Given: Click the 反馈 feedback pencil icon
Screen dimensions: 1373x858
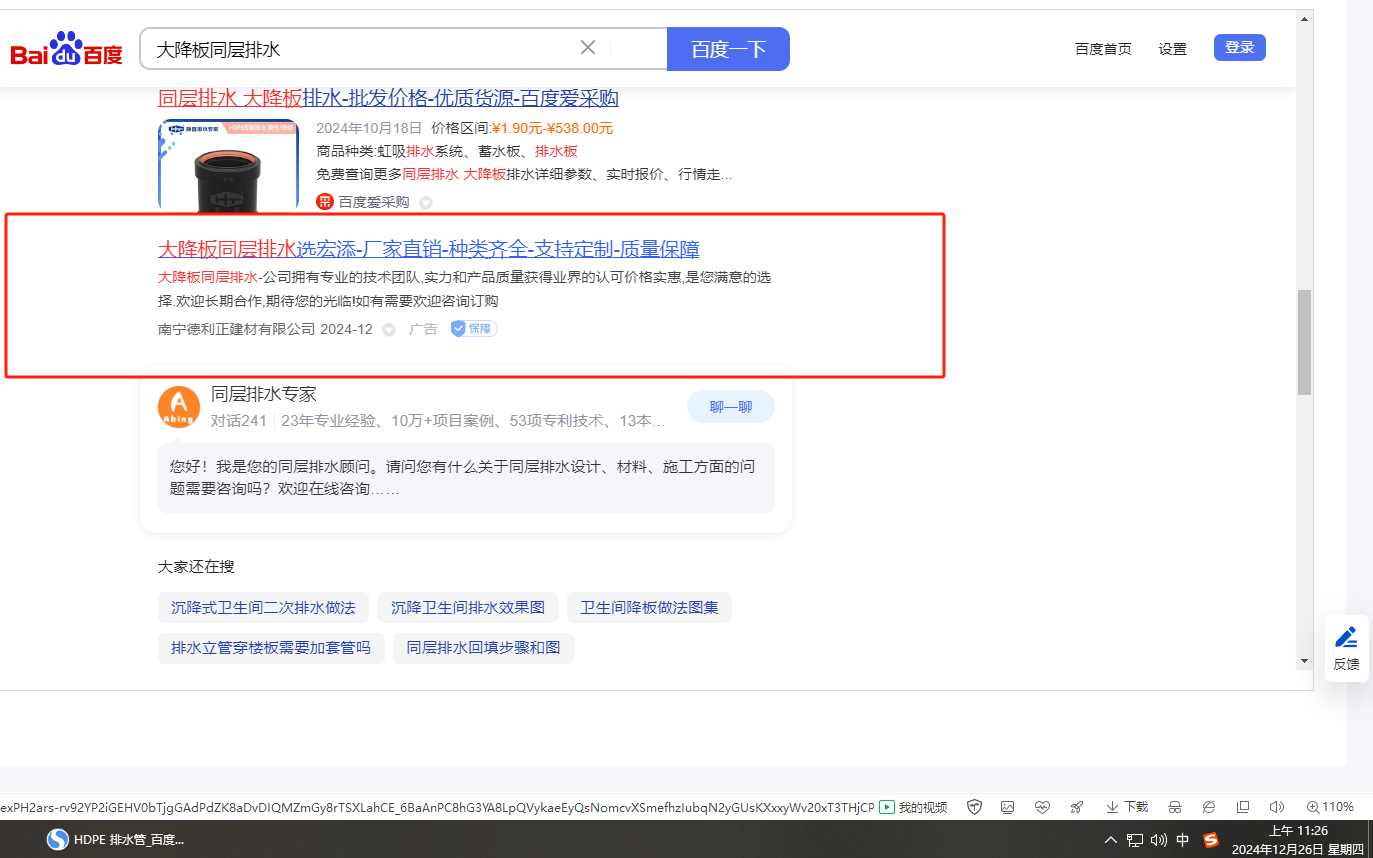Looking at the screenshot, I should [1346, 647].
